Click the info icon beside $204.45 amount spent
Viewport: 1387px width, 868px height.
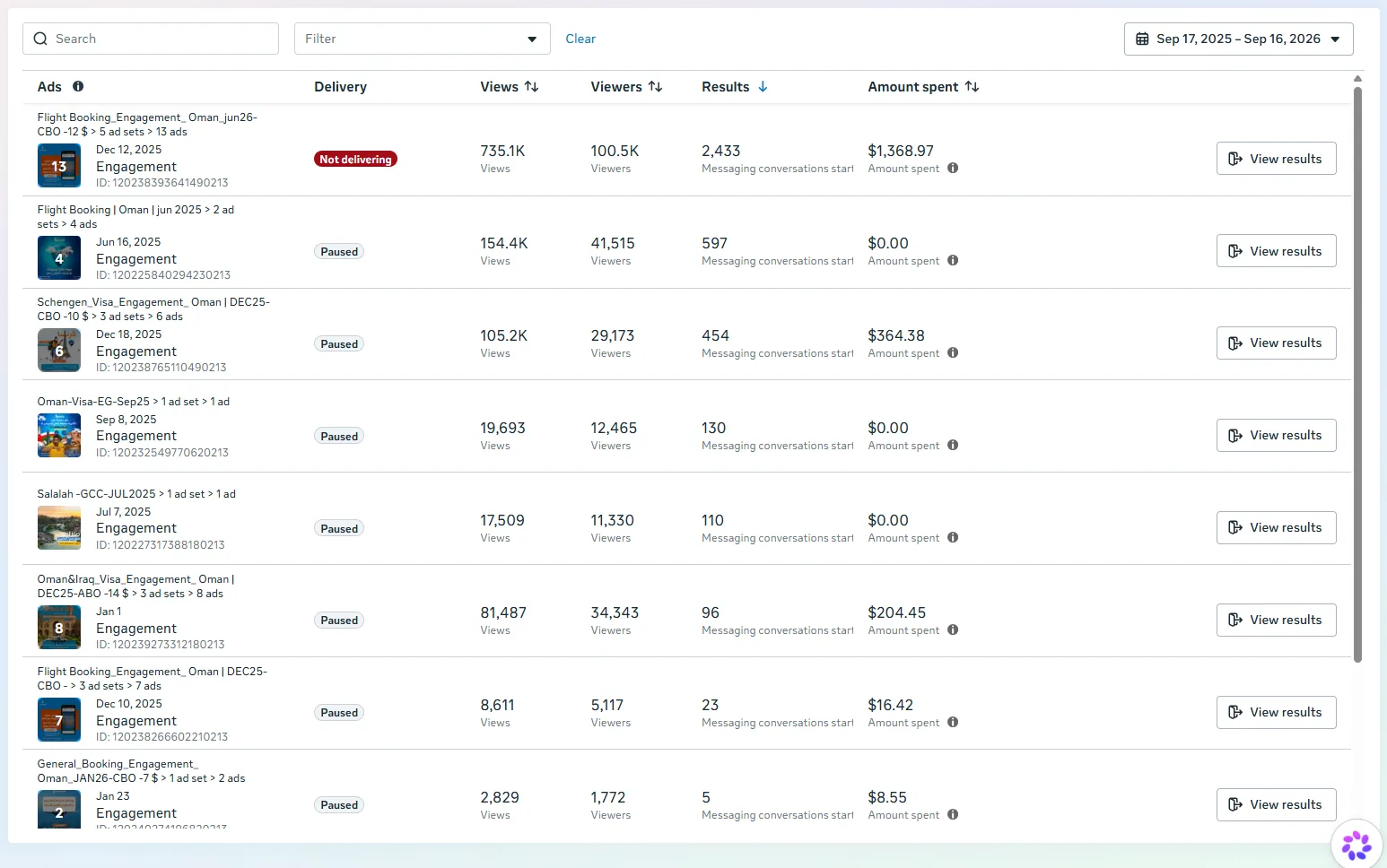coord(953,629)
